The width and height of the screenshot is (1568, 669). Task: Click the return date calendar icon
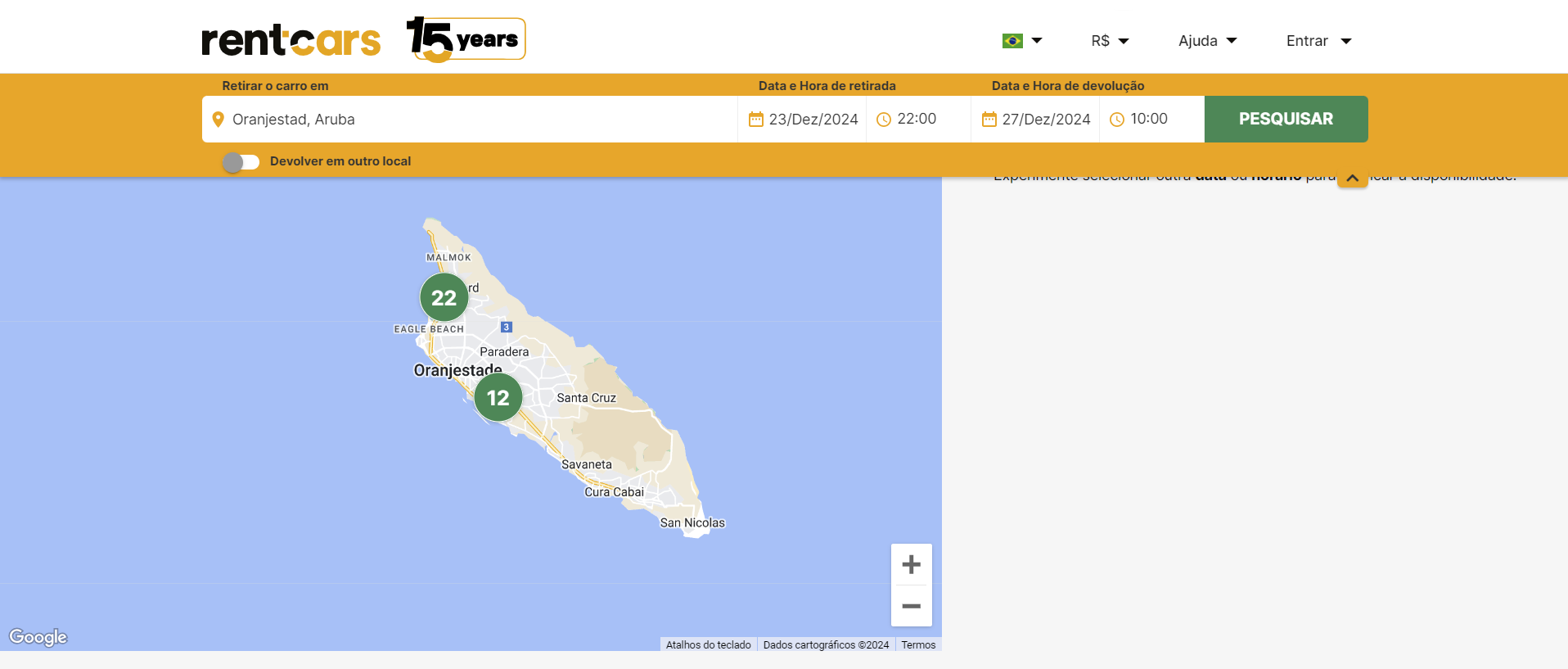coord(989,120)
